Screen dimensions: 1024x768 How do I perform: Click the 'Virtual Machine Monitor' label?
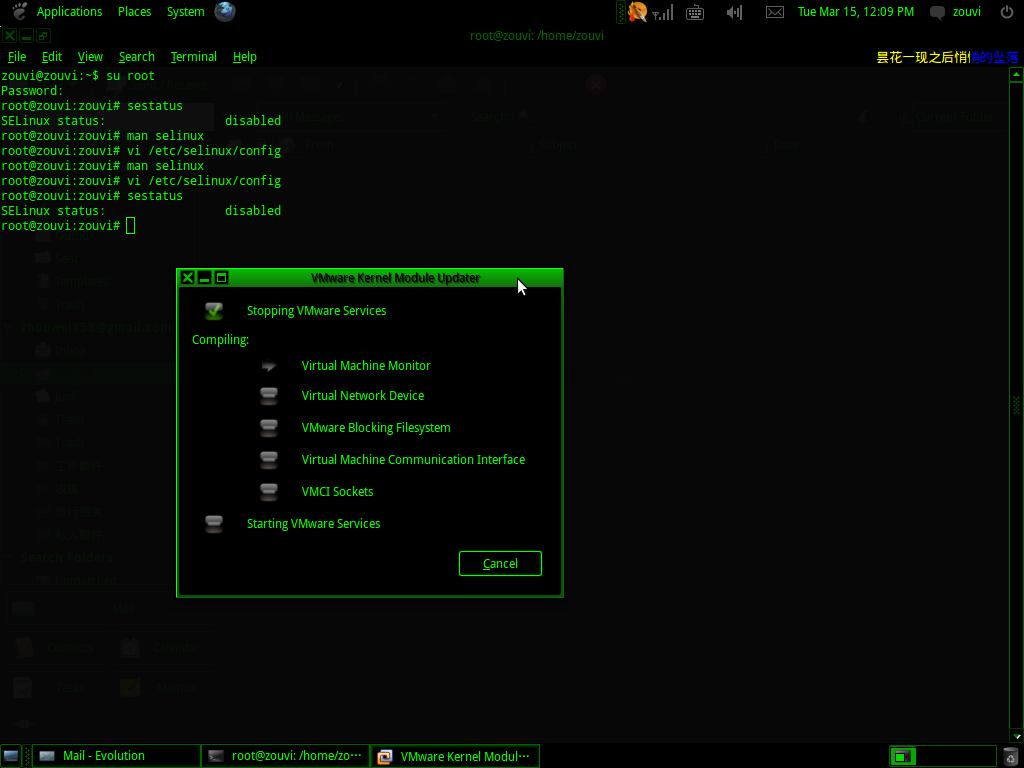tap(366, 366)
